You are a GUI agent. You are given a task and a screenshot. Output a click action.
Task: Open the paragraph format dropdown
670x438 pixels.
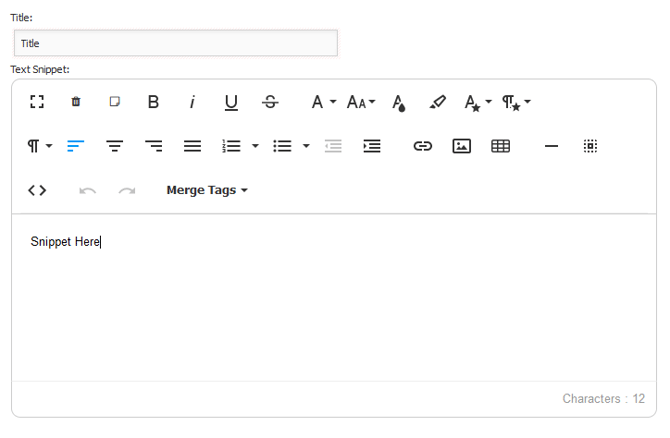pos(40,146)
